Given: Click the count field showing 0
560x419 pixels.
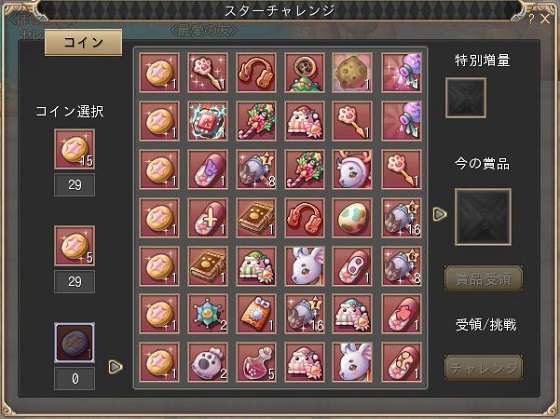Looking at the screenshot, I should [75, 379].
